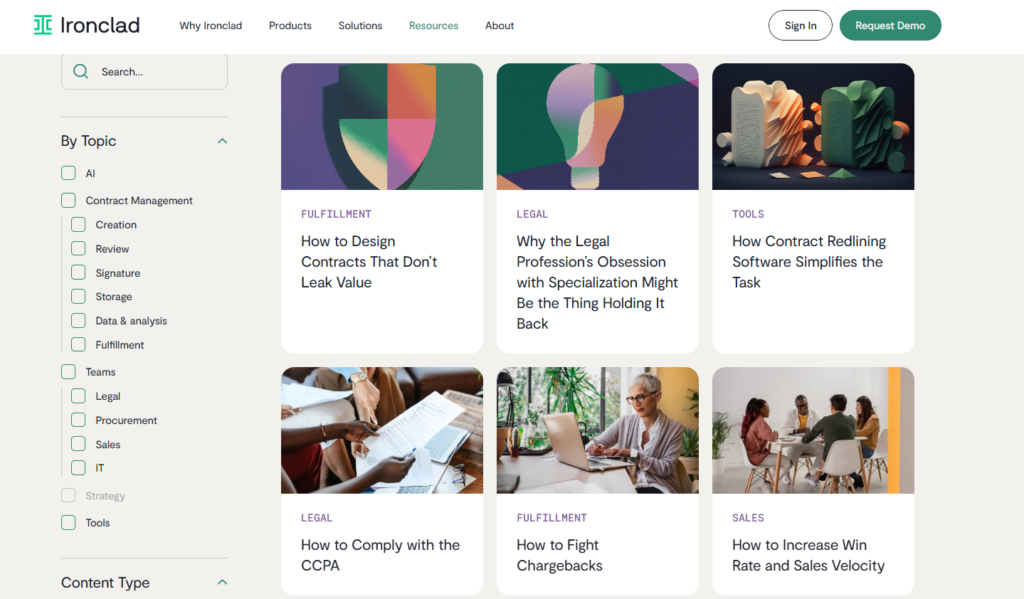Click the search magnifier icon

click(x=81, y=72)
